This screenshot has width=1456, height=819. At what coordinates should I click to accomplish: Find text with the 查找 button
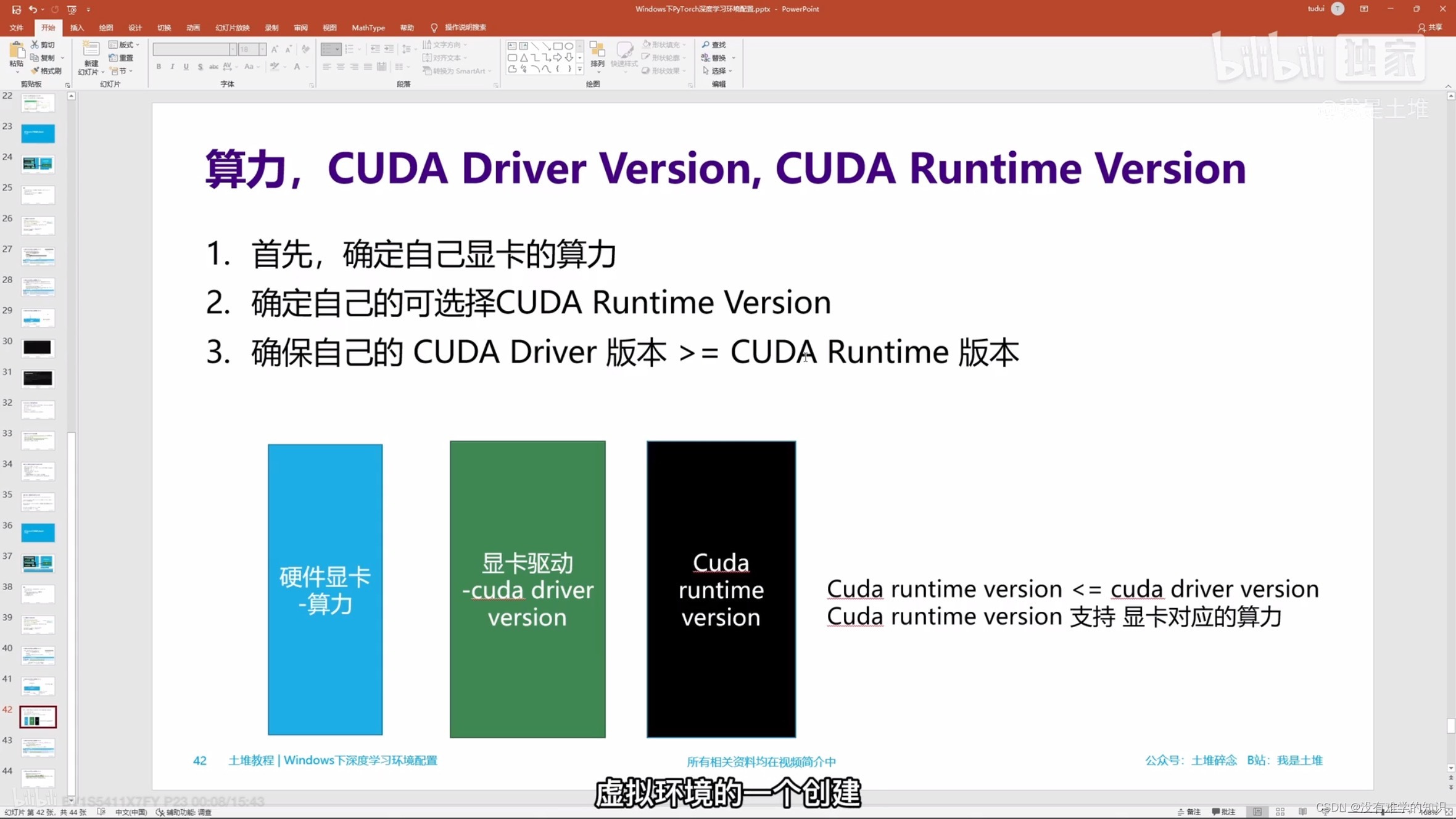pyautogui.click(x=714, y=45)
